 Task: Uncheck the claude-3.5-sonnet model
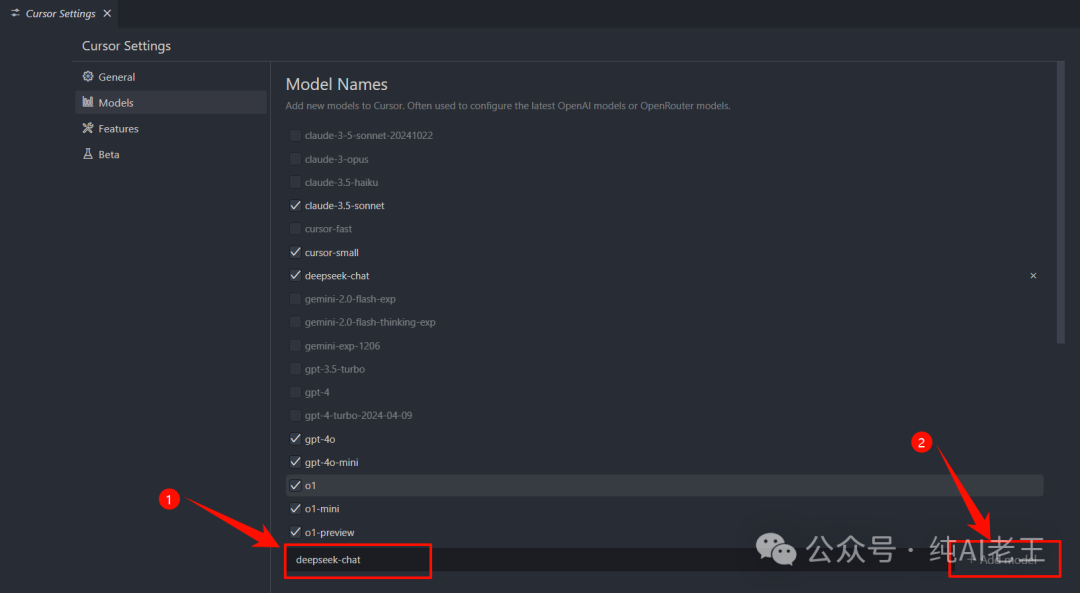coord(295,206)
